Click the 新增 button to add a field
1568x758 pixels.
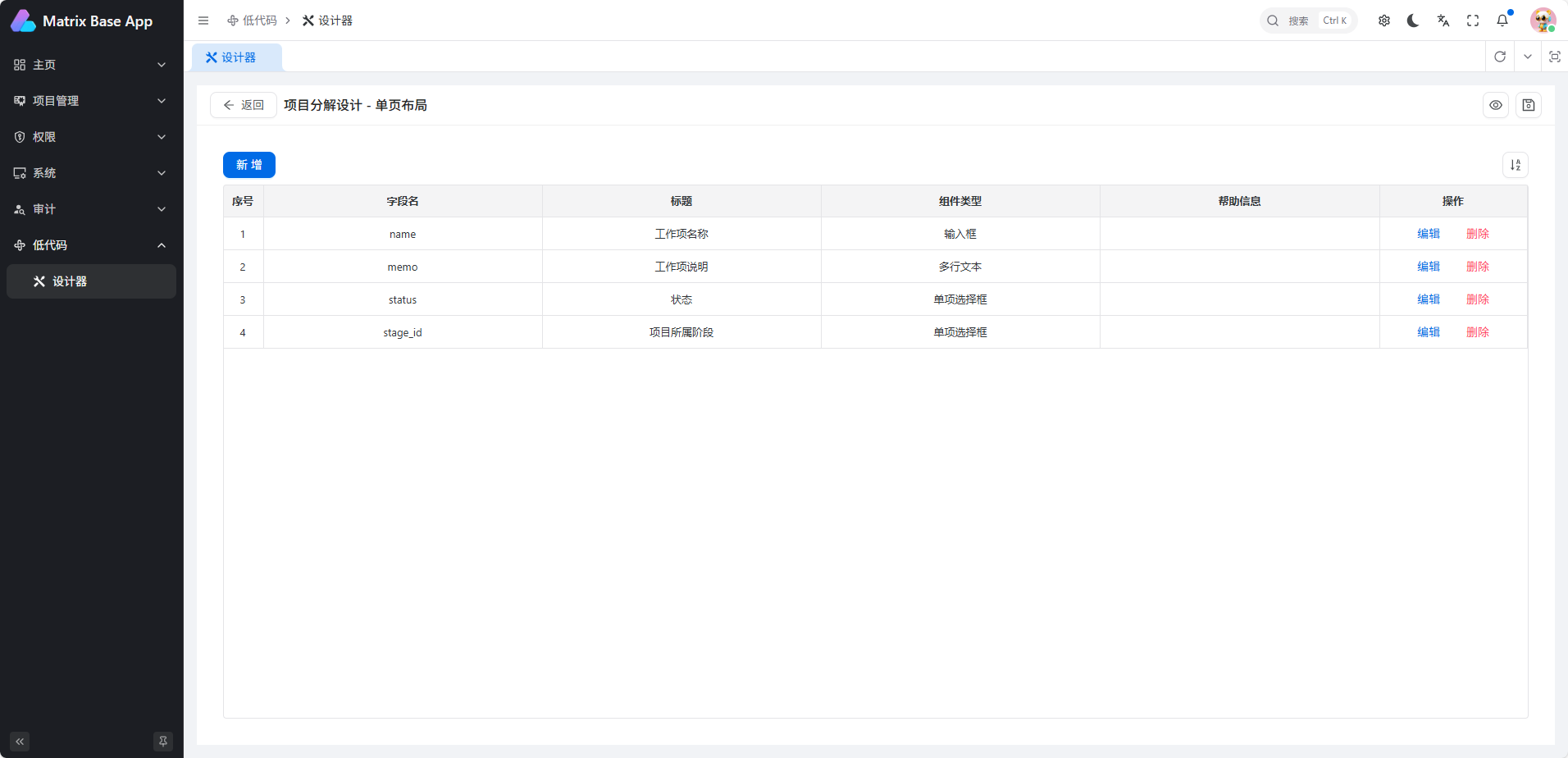248,164
